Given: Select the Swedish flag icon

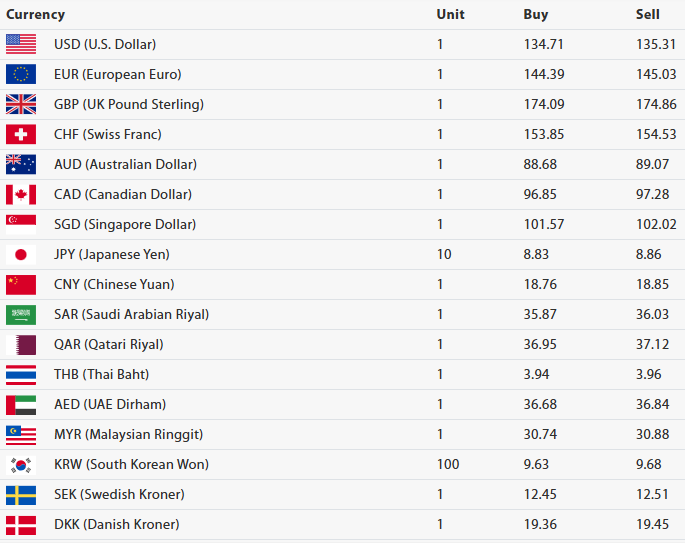Looking at the screenshot, I should point(21,494).
